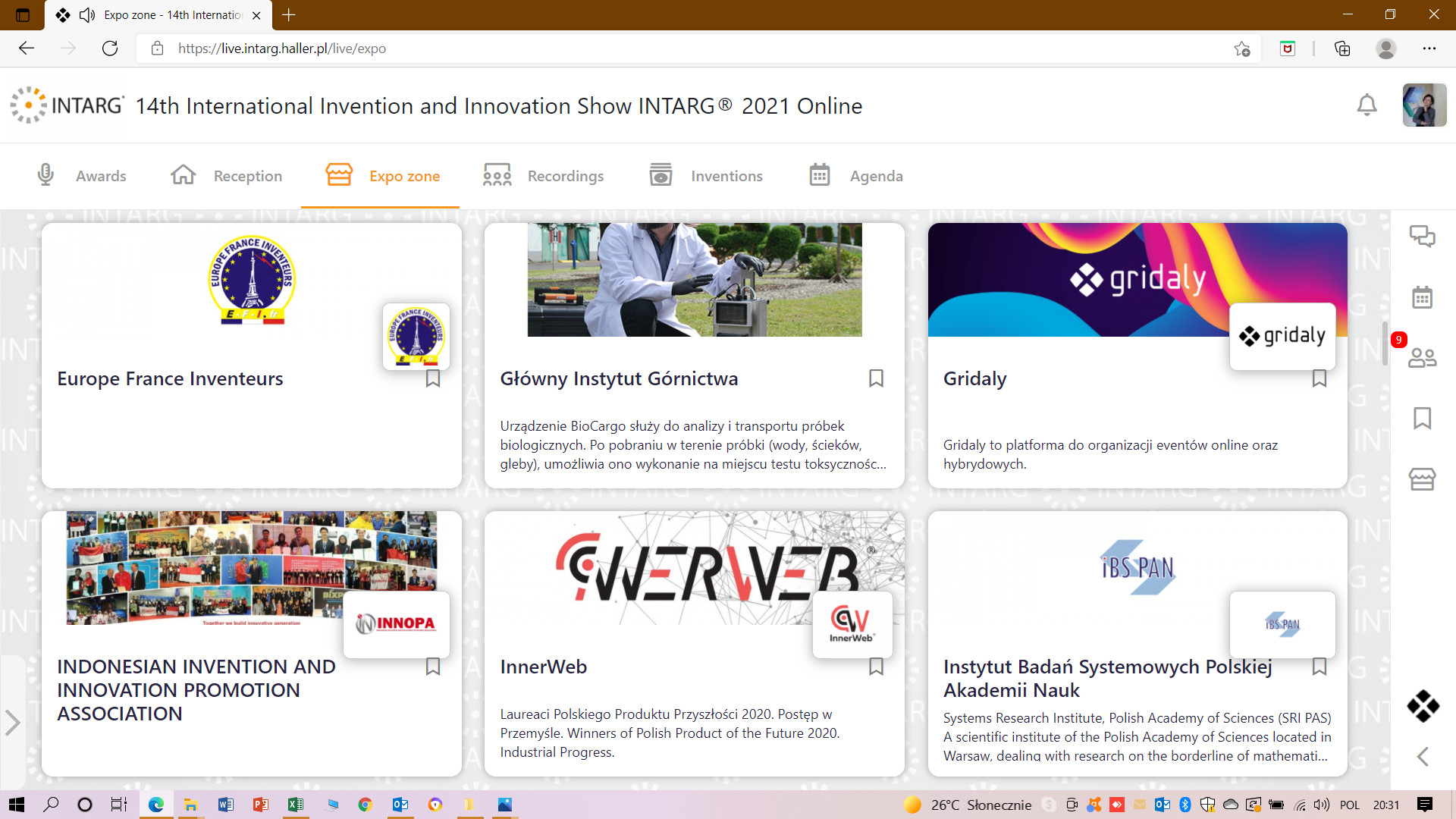The height and width of the screenshot is (819, 1456).
Task: Open Instytut Badań Systemowych title
Action: [1107, 678]
